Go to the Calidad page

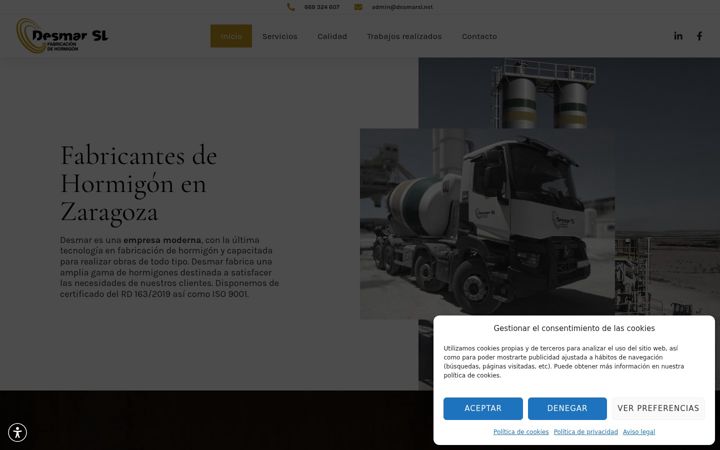(332, 36)
